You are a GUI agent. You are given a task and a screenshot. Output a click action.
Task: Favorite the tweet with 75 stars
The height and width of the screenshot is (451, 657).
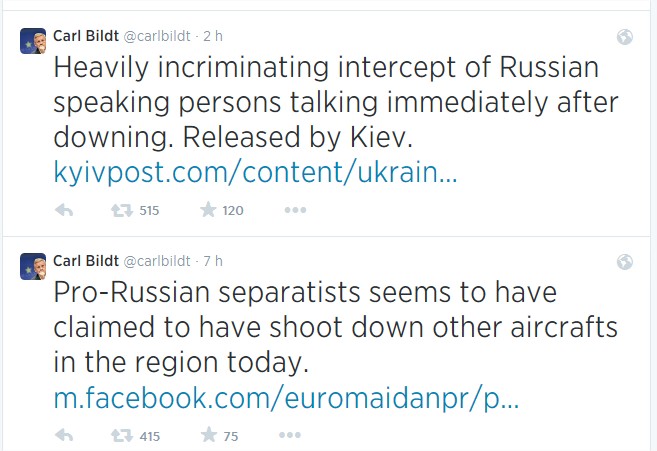tap(209, 435)
